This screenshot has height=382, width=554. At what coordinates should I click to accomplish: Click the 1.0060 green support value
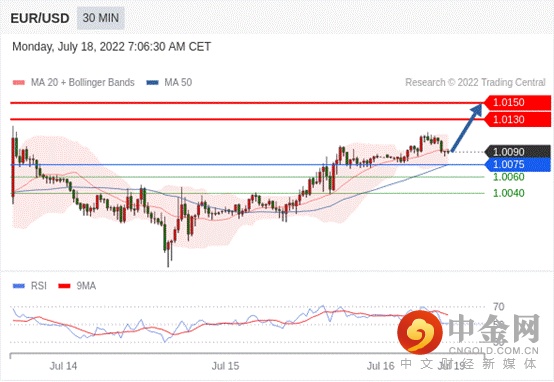point(508,177)
